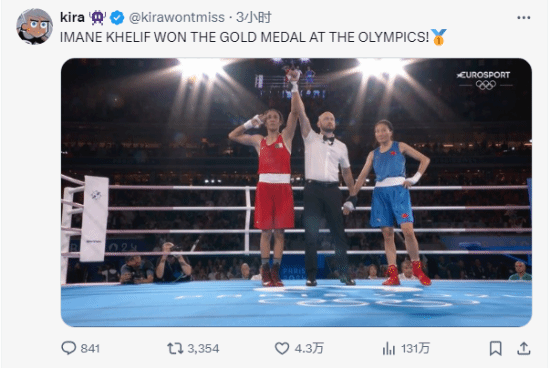This screenshot has height=368, width=550.
Task: Open kira's profile avatar picture
Action: tap(34, 26)
